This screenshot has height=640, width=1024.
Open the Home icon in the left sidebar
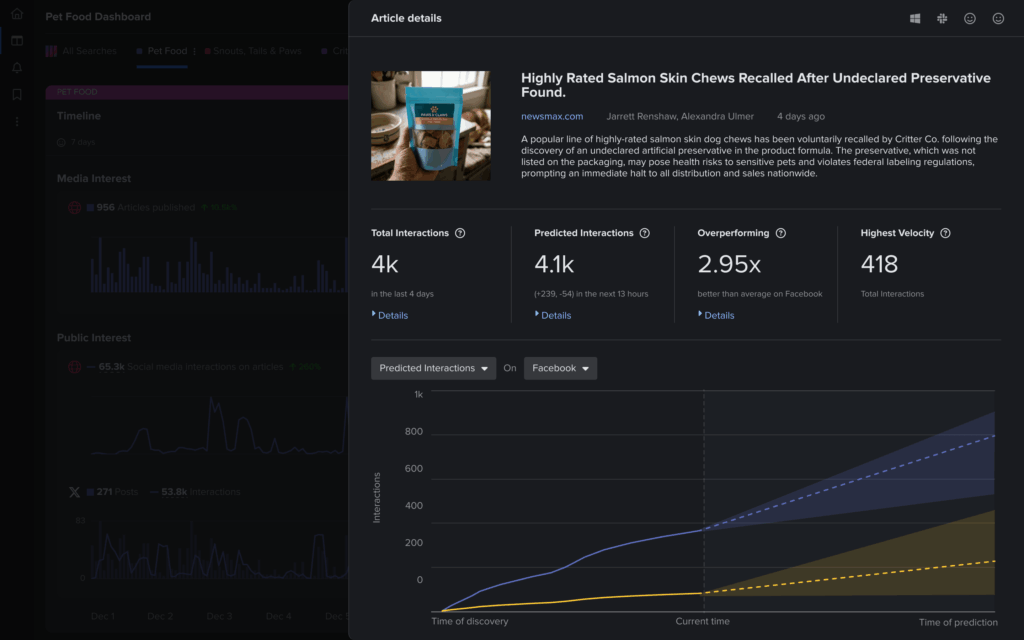pyautogui.click(x=17, y=14)
